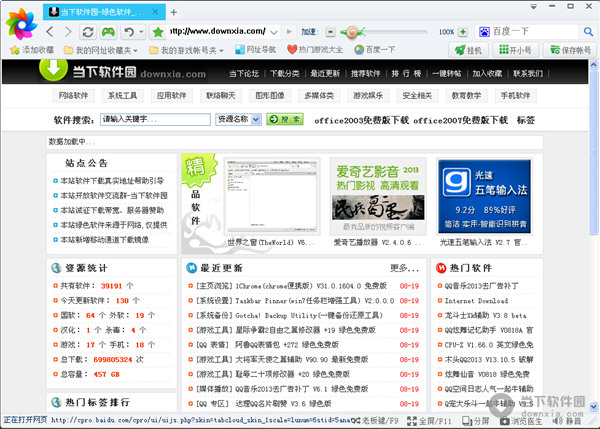Open 排行榜 in site navigation

point(406,73)
